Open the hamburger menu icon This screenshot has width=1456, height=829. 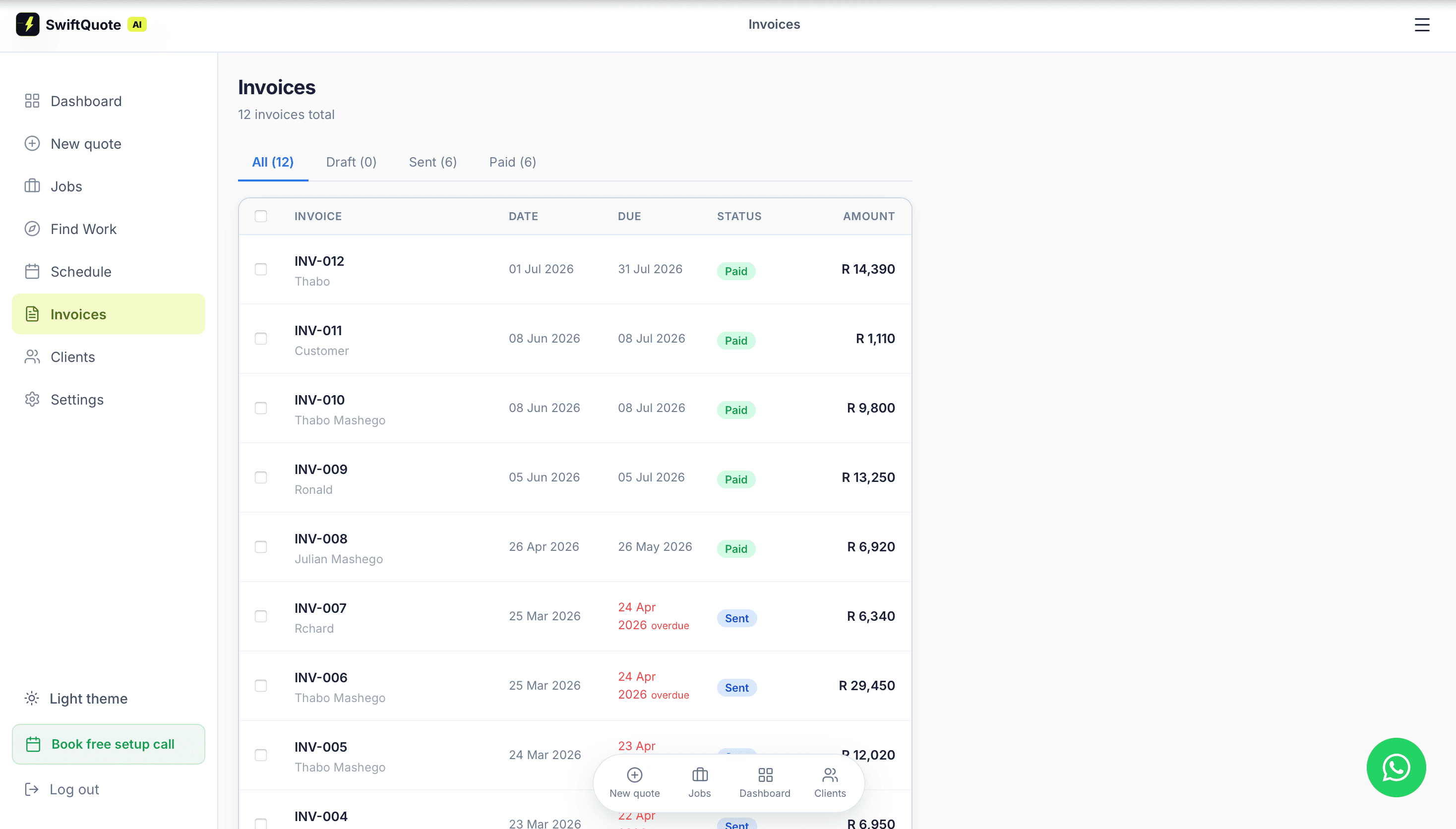[1422, 24]
